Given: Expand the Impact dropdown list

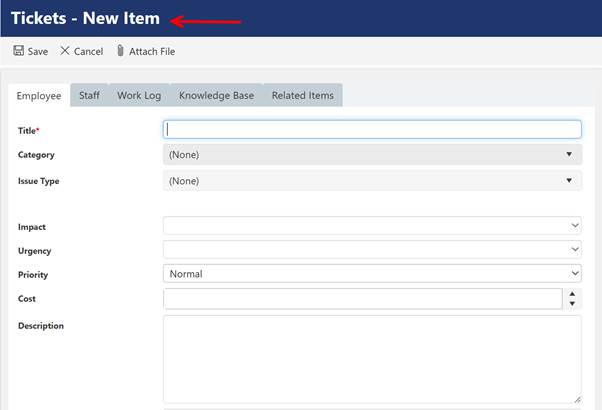Looking at the screenshot, I should 371,226.
